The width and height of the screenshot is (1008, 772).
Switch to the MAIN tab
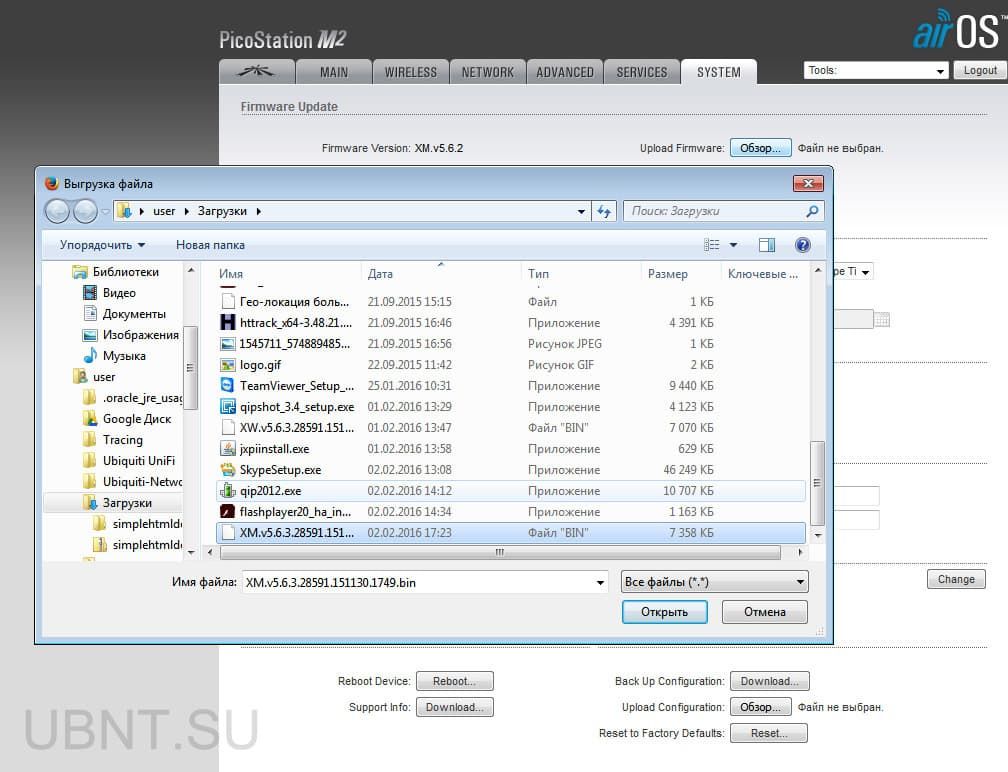334,72
